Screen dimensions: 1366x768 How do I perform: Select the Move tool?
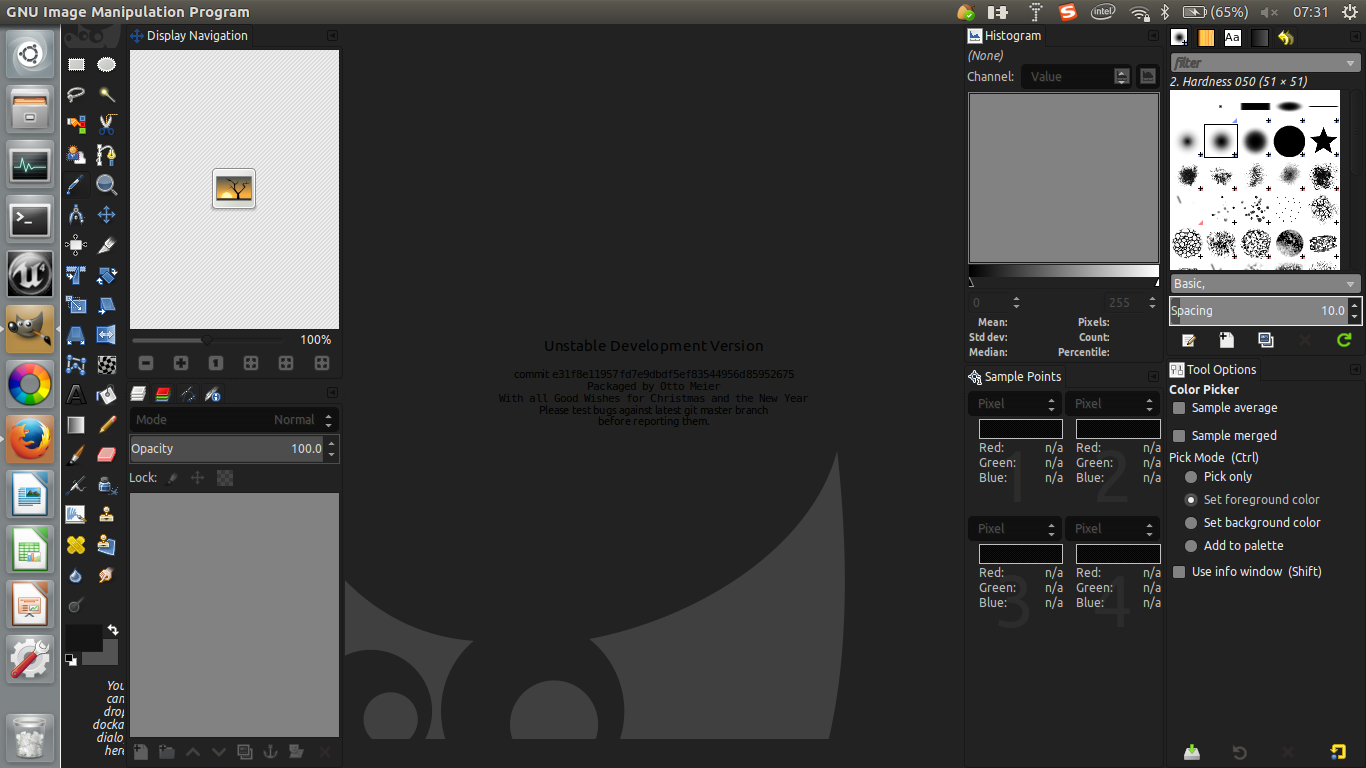click(106, 215)
